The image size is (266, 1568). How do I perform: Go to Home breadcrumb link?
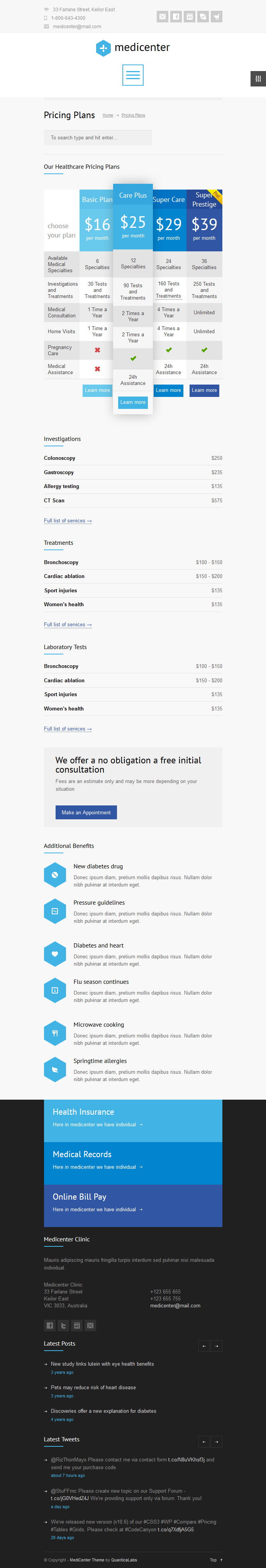point(108,115)
